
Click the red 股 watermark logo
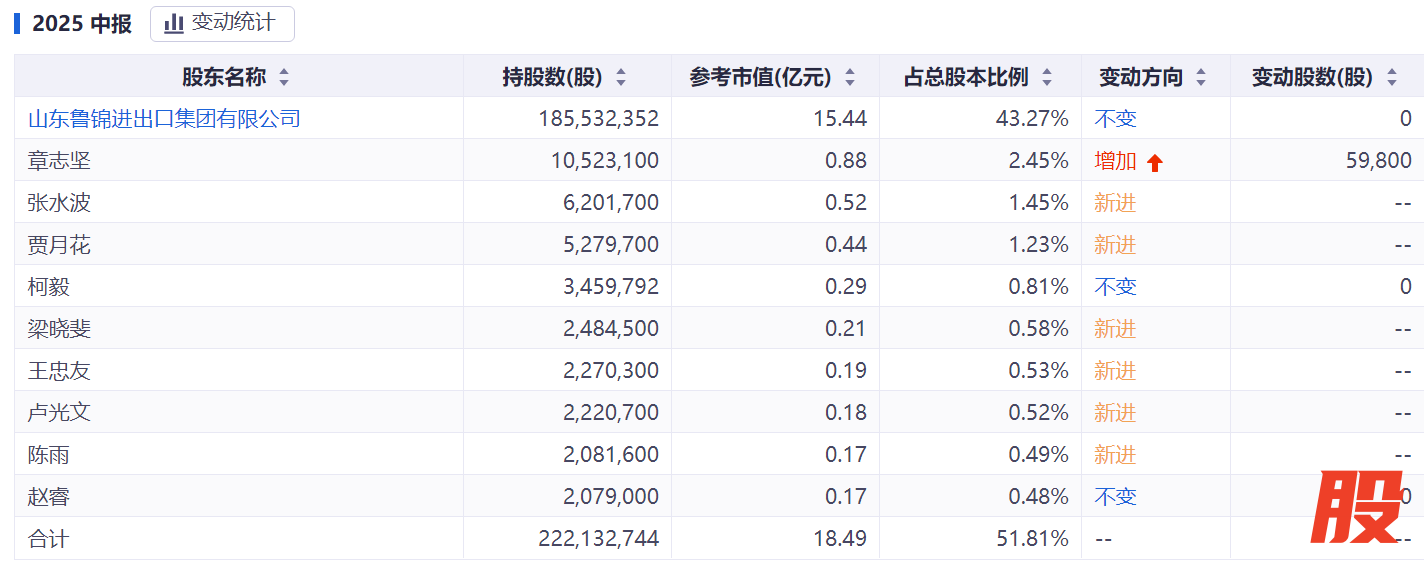1355,507
